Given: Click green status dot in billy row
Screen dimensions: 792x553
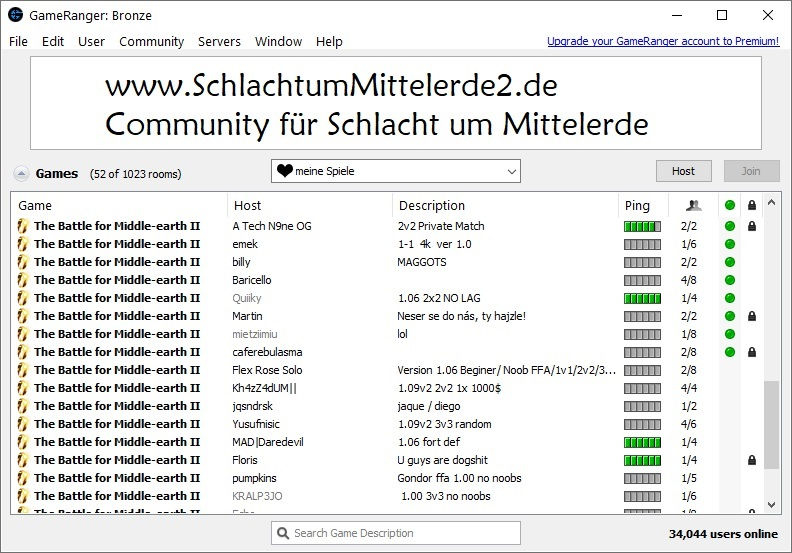Looking at the screenshot, I should click(x=730, y=262).
